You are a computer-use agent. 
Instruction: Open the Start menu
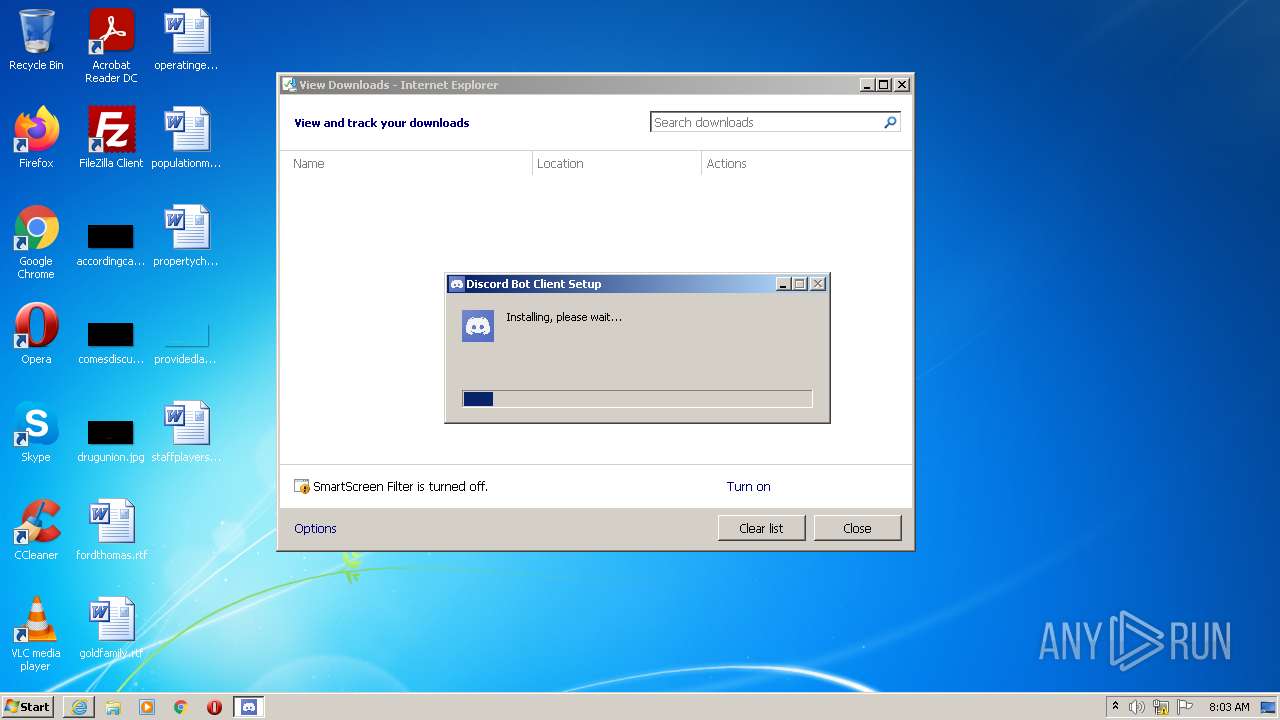point(27,707)
